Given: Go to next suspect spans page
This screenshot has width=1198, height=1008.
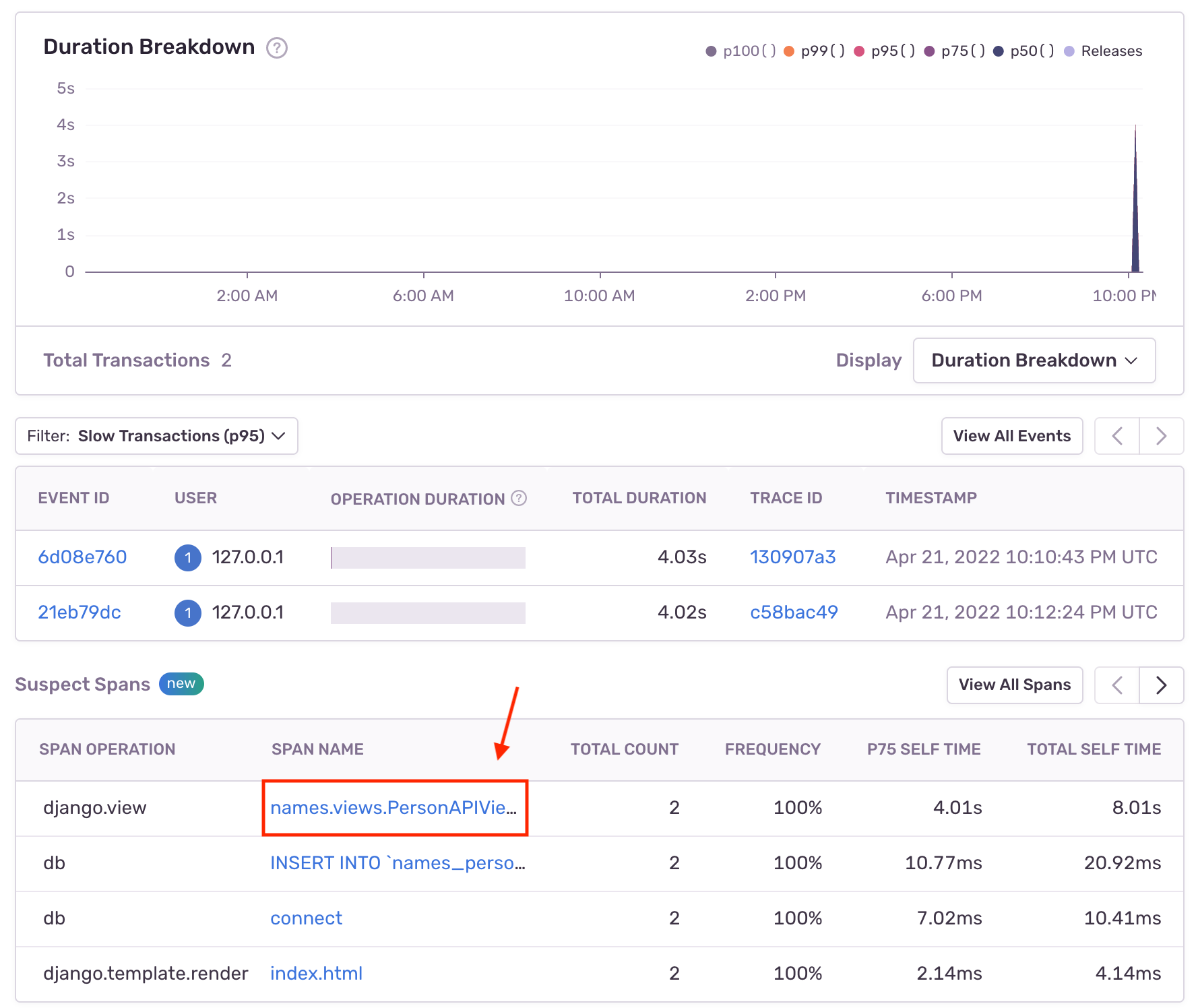Looking at the screenshot, I should 1161,685.
